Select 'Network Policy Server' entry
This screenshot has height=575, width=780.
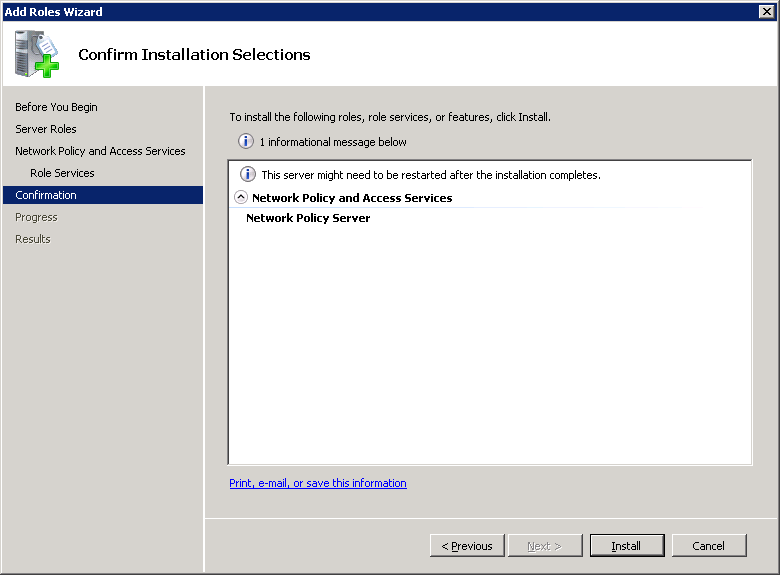(308, 218)
